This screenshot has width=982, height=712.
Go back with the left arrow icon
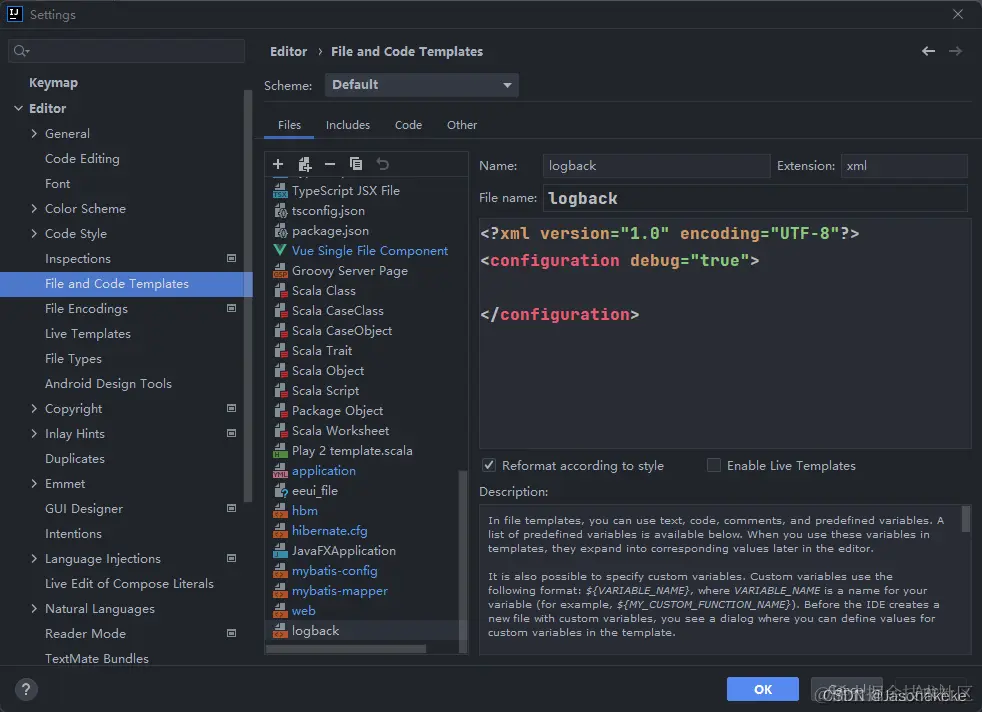pos(928,51)
